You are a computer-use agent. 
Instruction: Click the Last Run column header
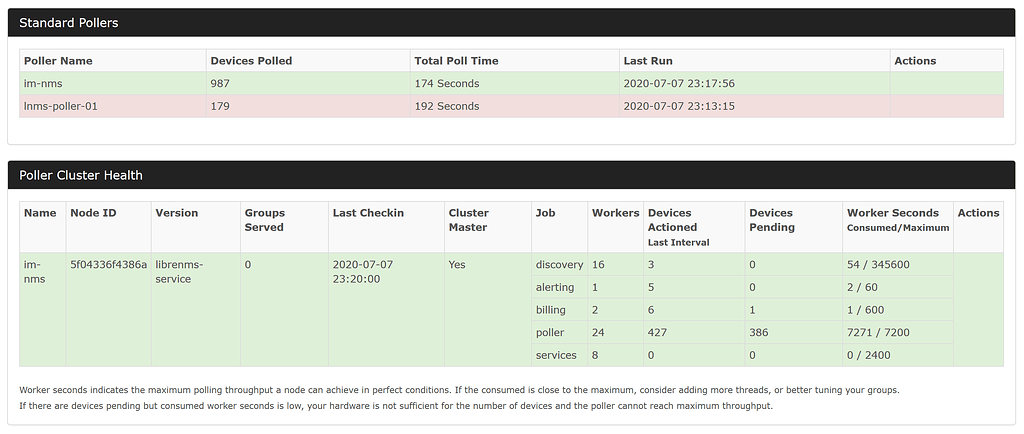tap(647, 61)
